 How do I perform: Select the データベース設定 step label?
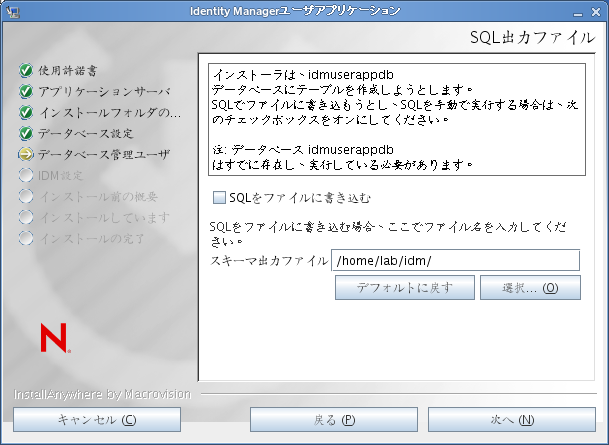86,133
